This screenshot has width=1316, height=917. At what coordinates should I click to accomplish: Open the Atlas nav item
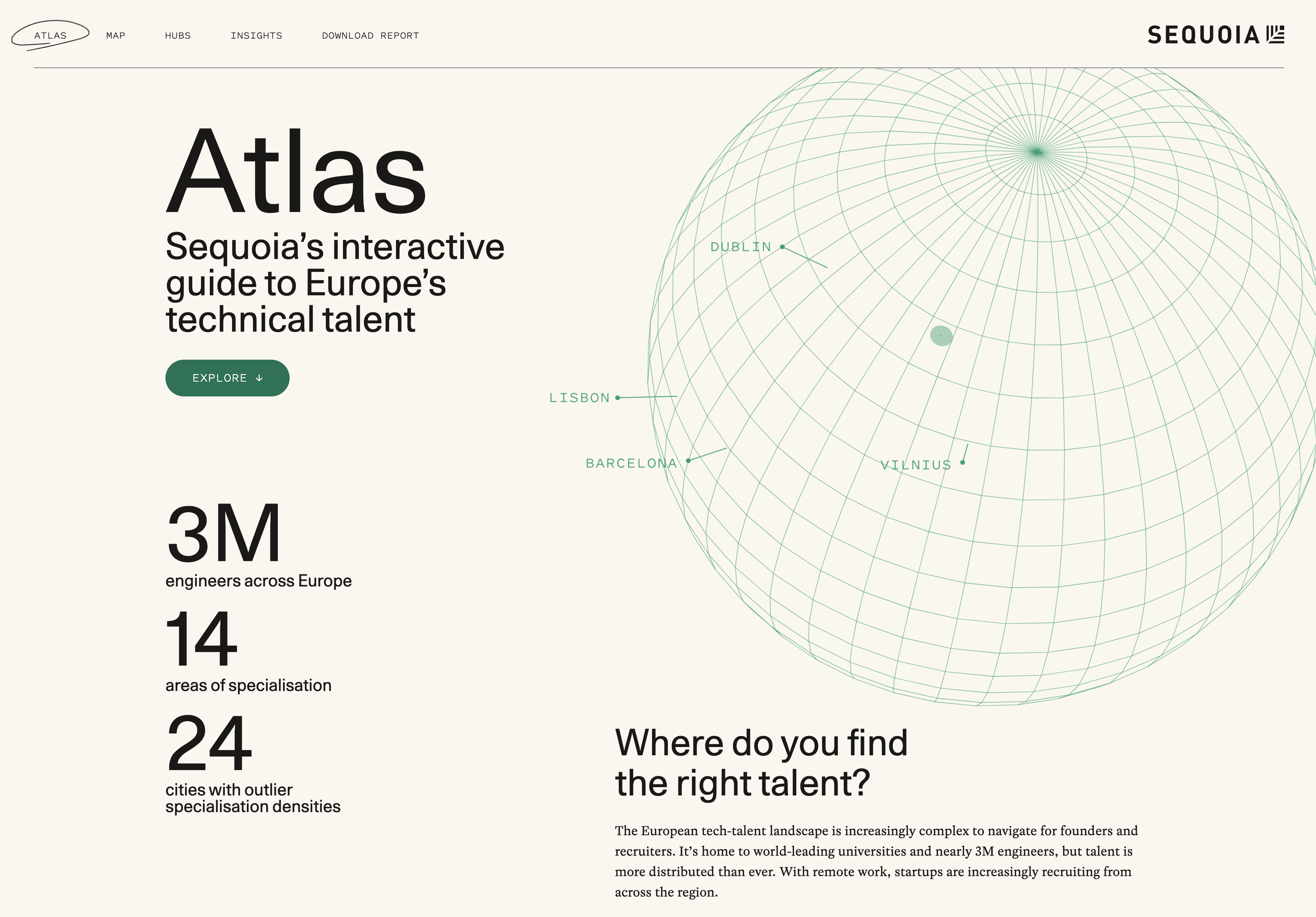[x=50, y=36]
